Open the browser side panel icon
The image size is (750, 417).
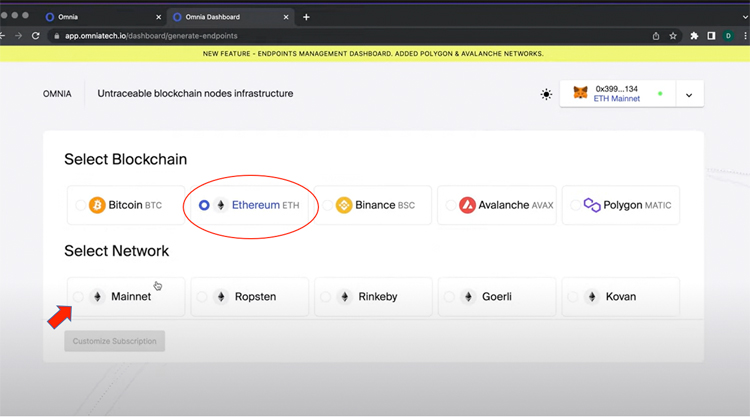711,36
